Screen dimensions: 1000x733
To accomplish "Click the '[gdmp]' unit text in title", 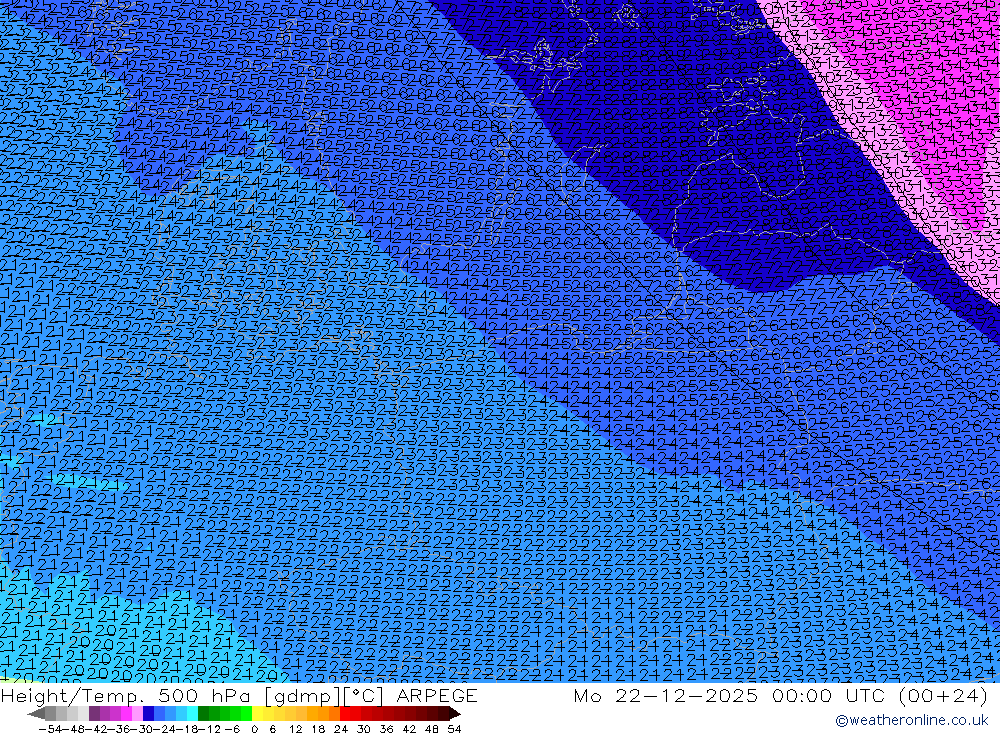I will pos(303,695).
